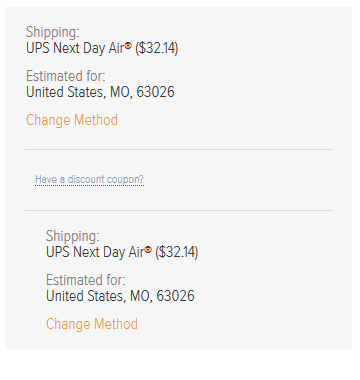The image size is (360, 380).
Task: Click the indented Change Method link below coupon
Action: pyautogui.click(x=92, y=324)
